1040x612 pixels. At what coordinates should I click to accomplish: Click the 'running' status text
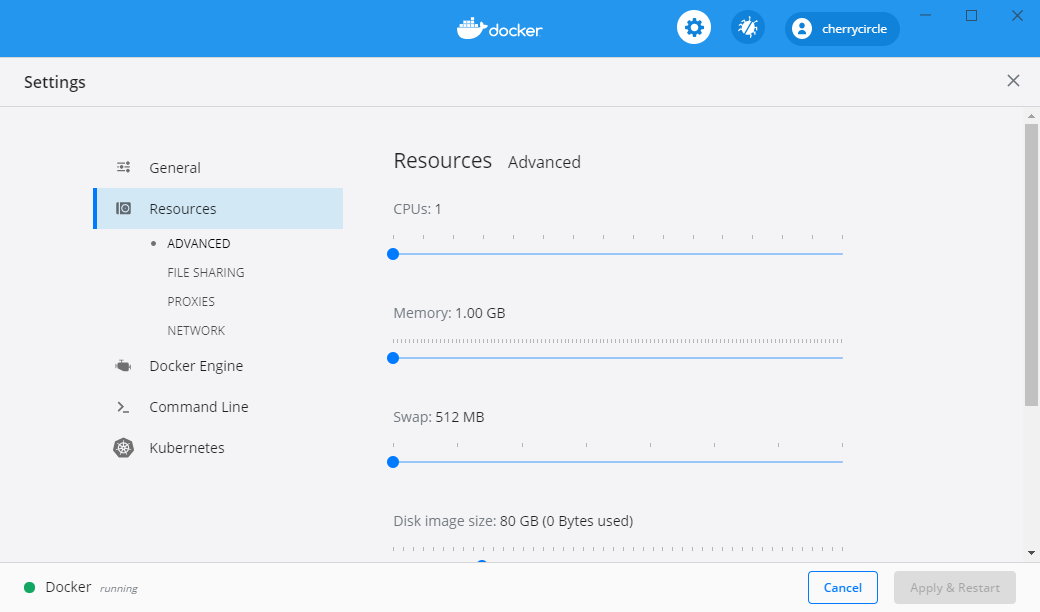[x=119, y=589]
